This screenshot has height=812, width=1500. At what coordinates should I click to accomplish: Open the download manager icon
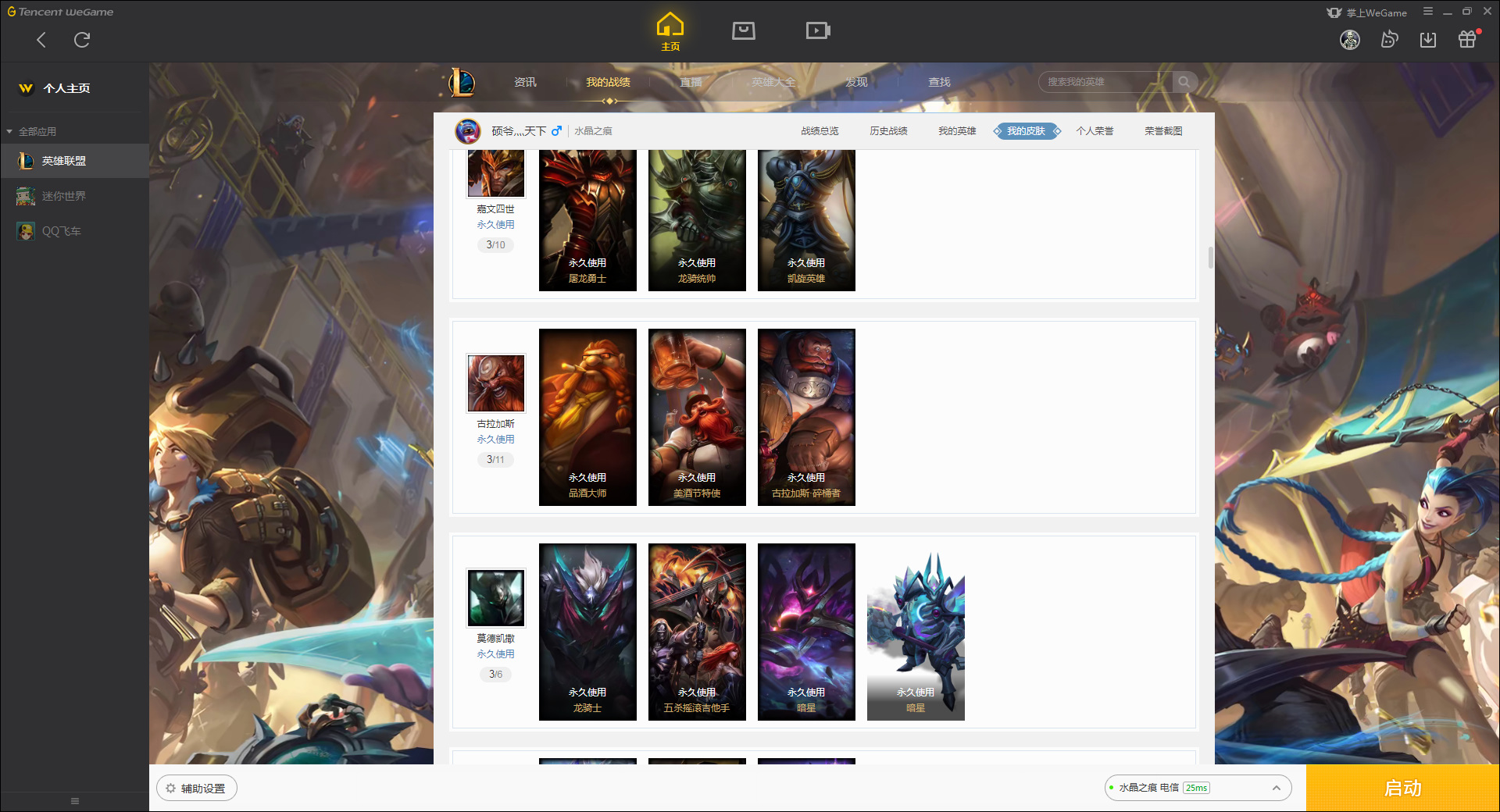click(x=1428, y=40)
